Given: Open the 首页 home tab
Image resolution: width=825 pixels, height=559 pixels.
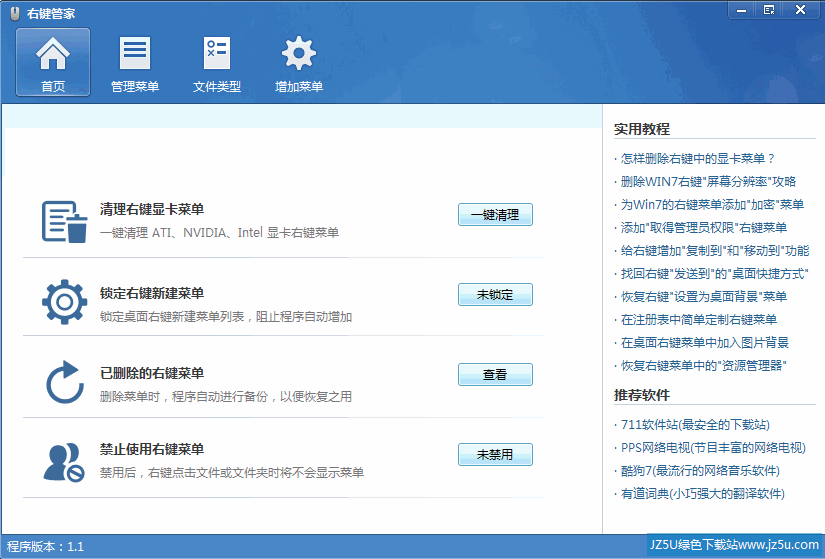Looking at the screenshot, I should [53, 62].
